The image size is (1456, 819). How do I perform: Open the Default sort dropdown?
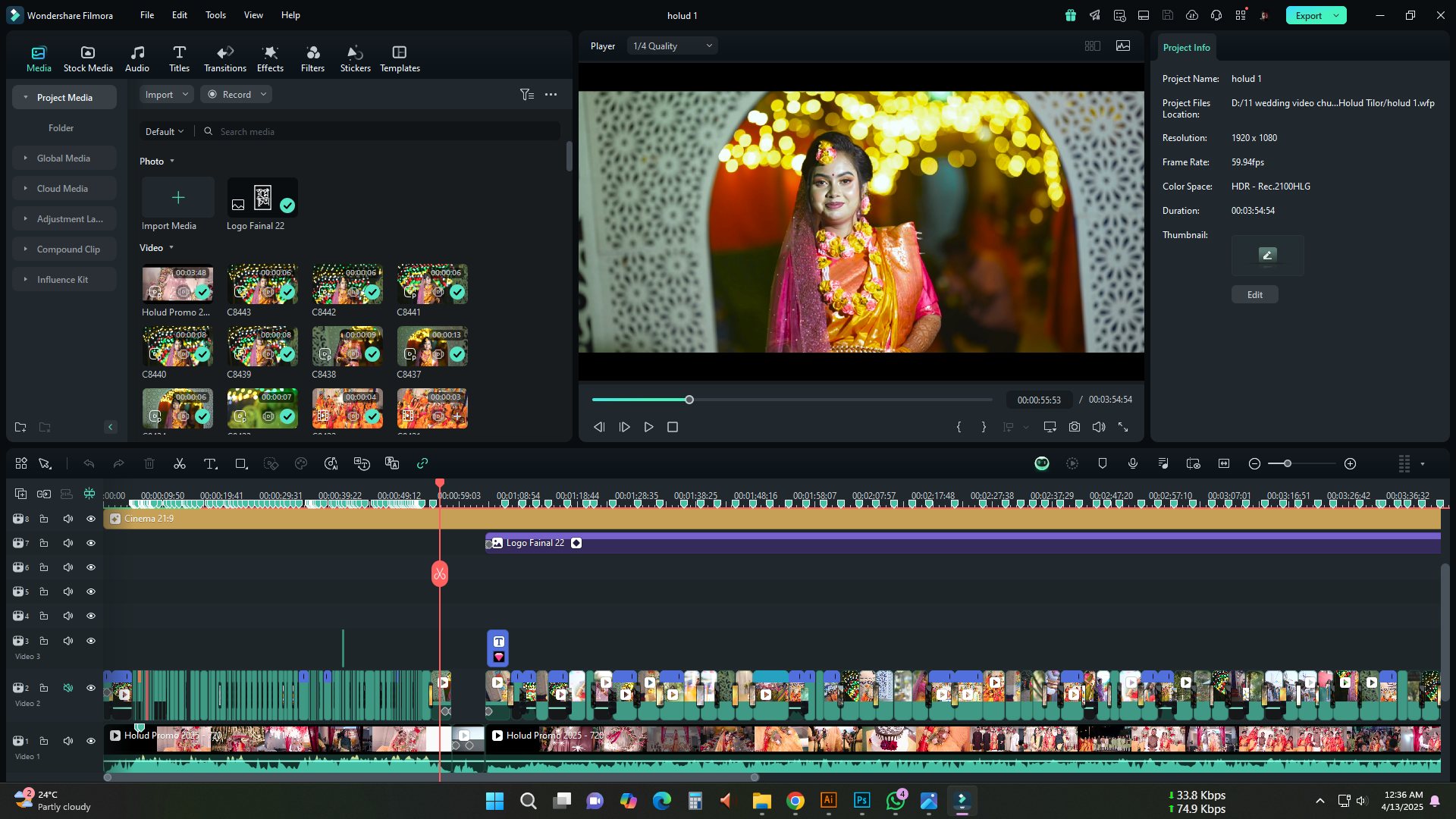[165, 131]
